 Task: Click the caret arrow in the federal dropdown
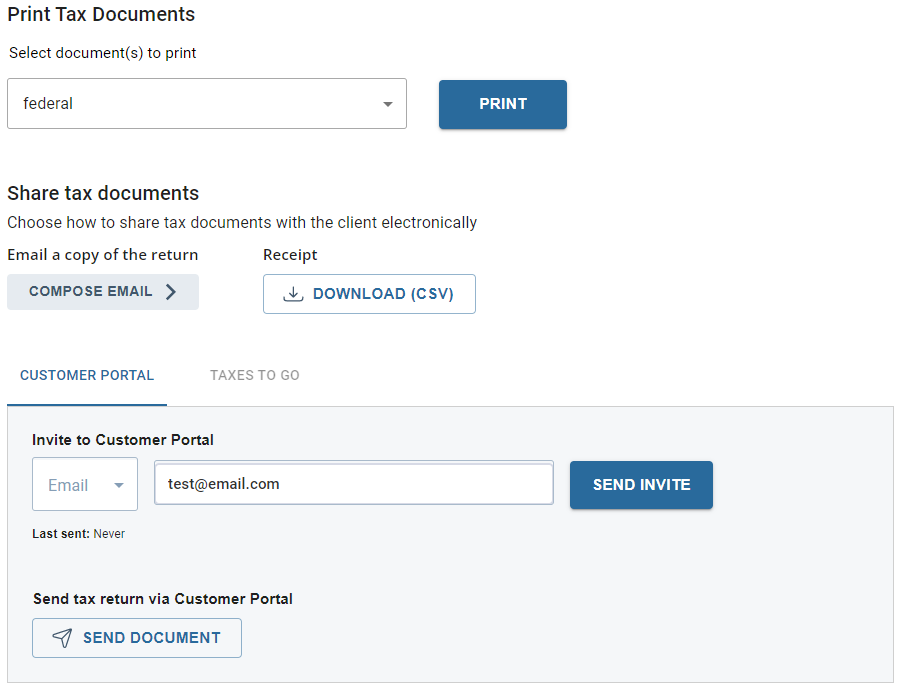click(x=388, y=104)
